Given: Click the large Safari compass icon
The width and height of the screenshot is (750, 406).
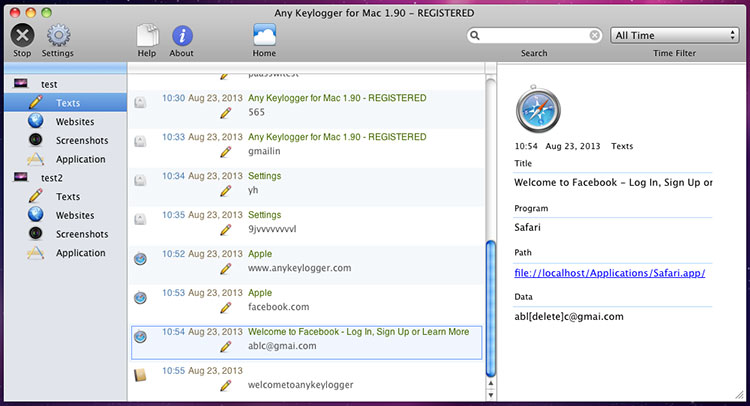Looking at the screenshot, I should coord(538,110).
